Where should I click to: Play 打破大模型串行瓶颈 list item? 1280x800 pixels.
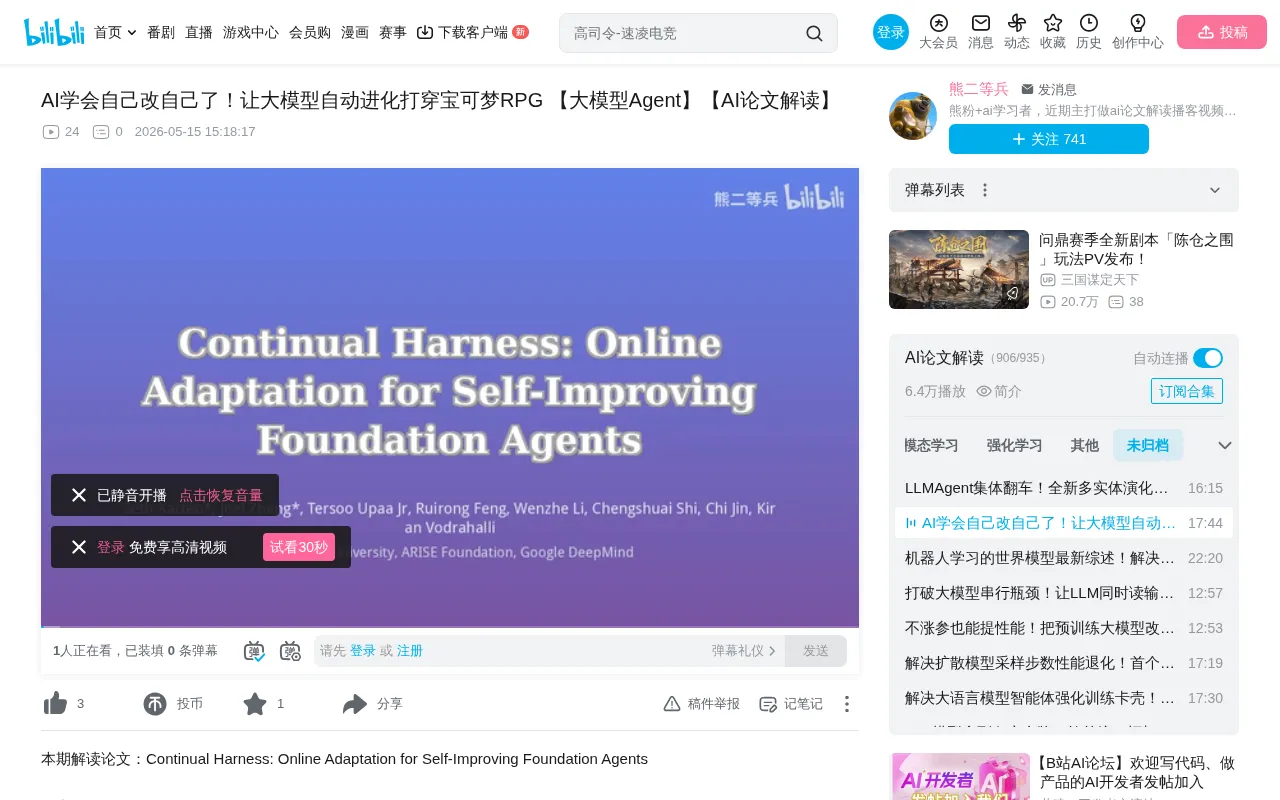[1064, 593]
